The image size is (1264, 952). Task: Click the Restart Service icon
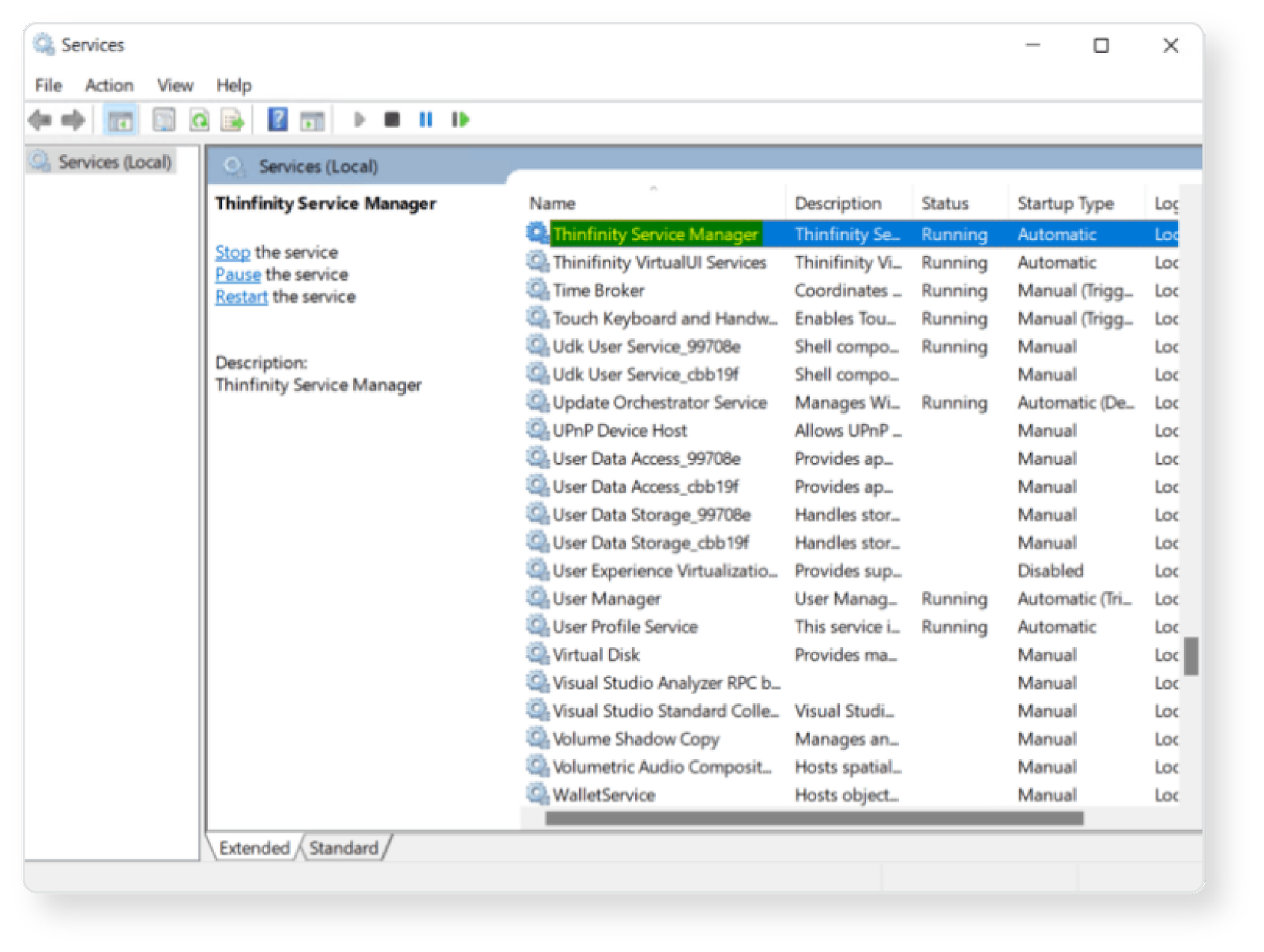[461, 119]
